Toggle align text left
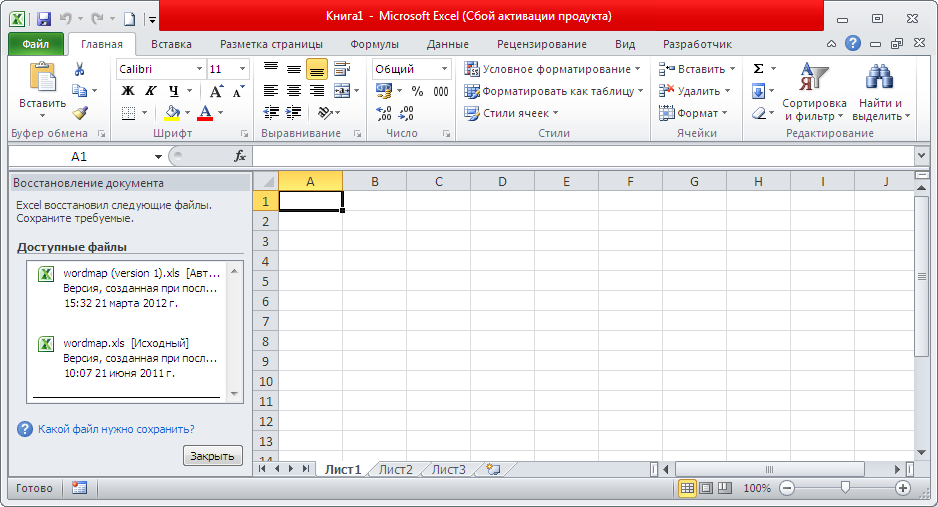 (x=271, y=91)
